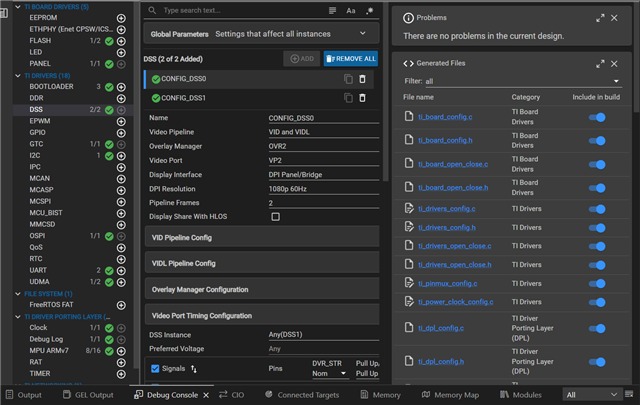Toggle Include in build for ti_board_config.c
The height and width of the screenshot is (405, 640).
[598, 117]
